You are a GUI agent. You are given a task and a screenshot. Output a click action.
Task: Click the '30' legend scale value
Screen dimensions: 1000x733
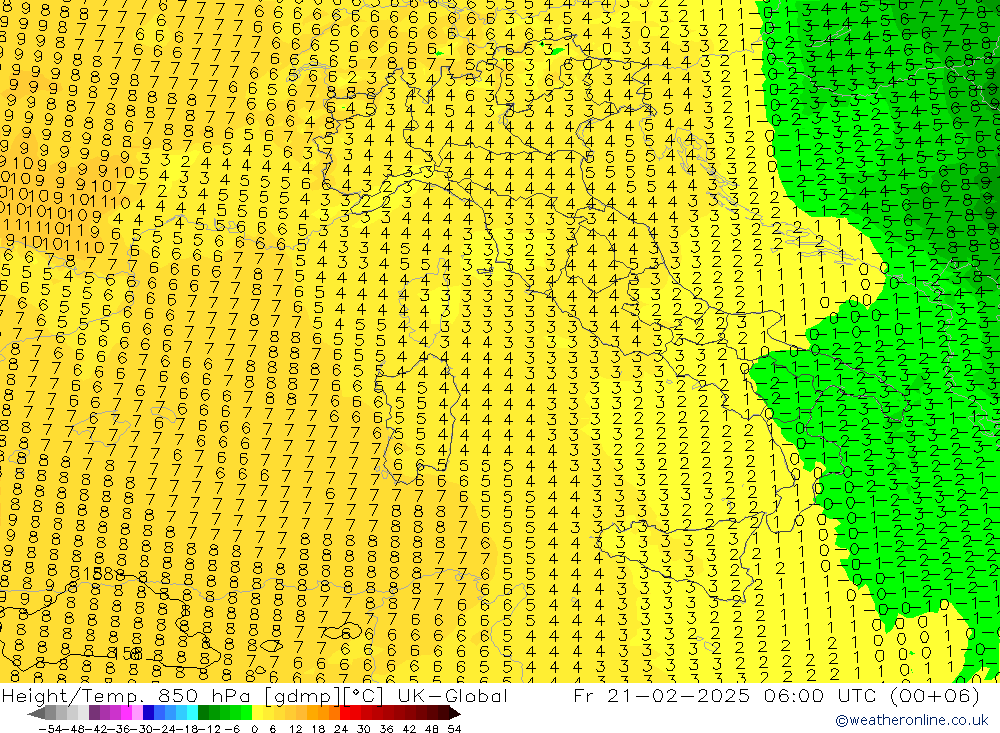coord(364,729)
